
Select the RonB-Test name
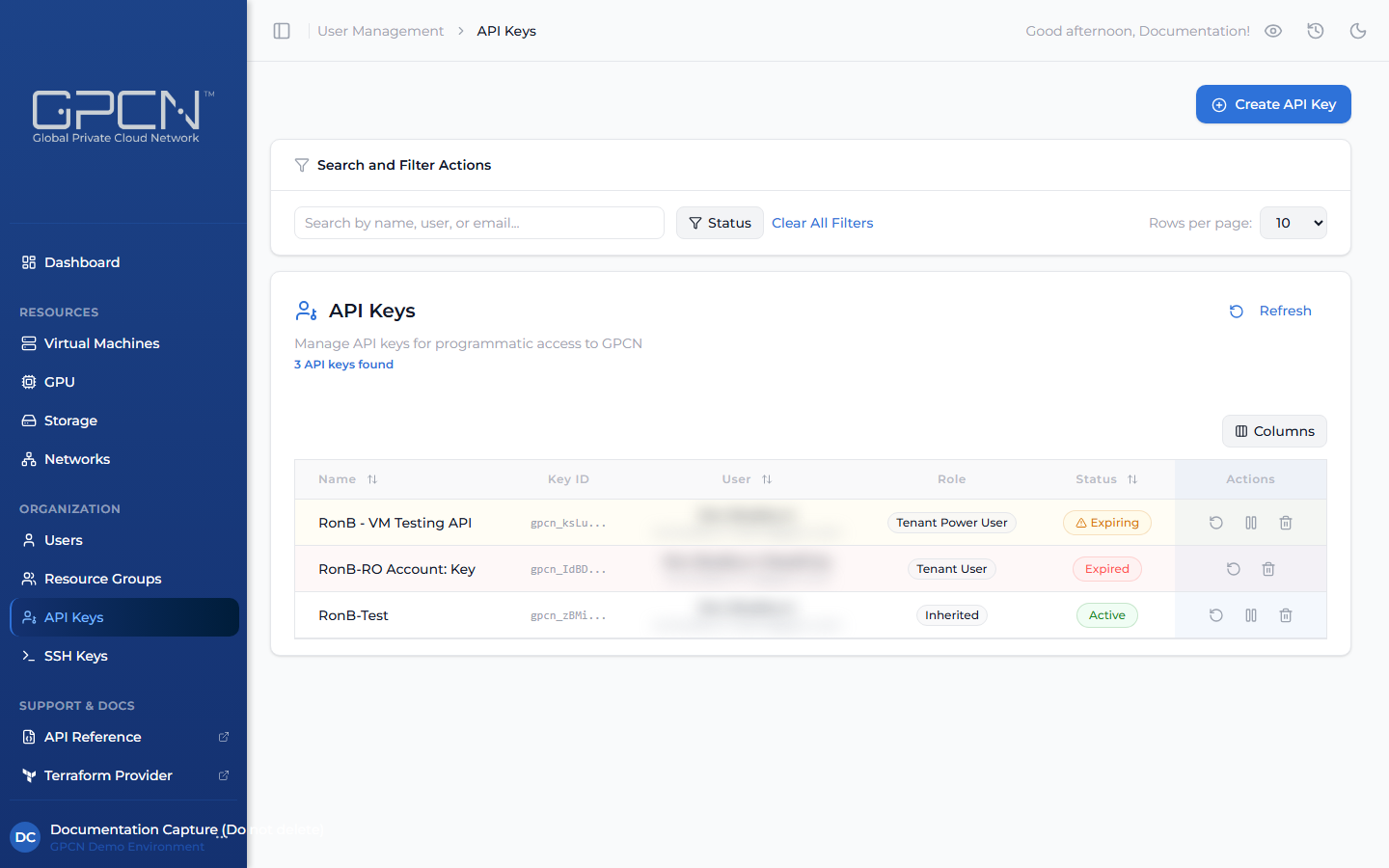point(353,615)
